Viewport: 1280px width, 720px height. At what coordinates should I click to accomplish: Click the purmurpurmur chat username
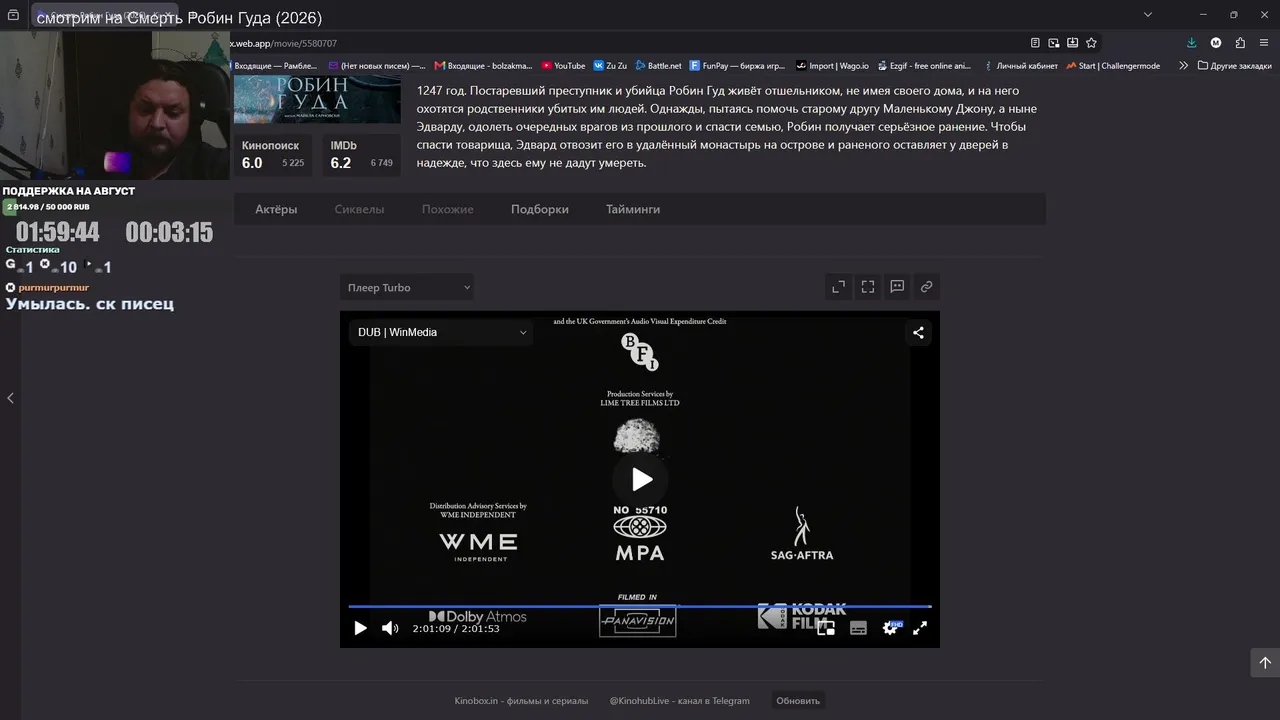(x=53, y=288)
